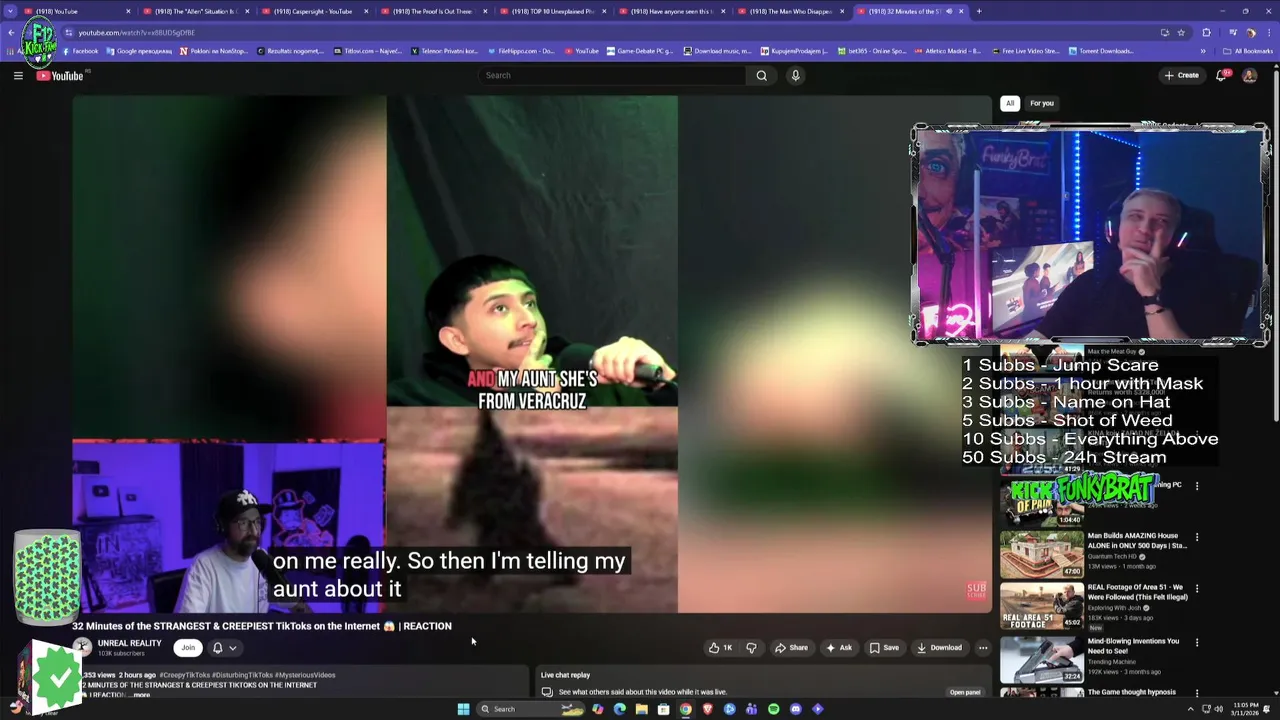Screen dimensions: 1280x720
Task: Click the Download button
Action: (939, 647)
